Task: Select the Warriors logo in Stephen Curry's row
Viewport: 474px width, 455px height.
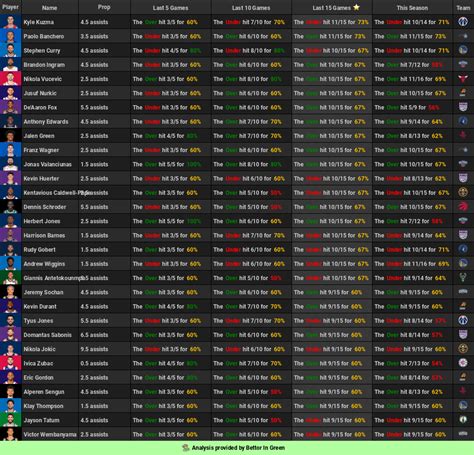Action: tap(463, 50)
